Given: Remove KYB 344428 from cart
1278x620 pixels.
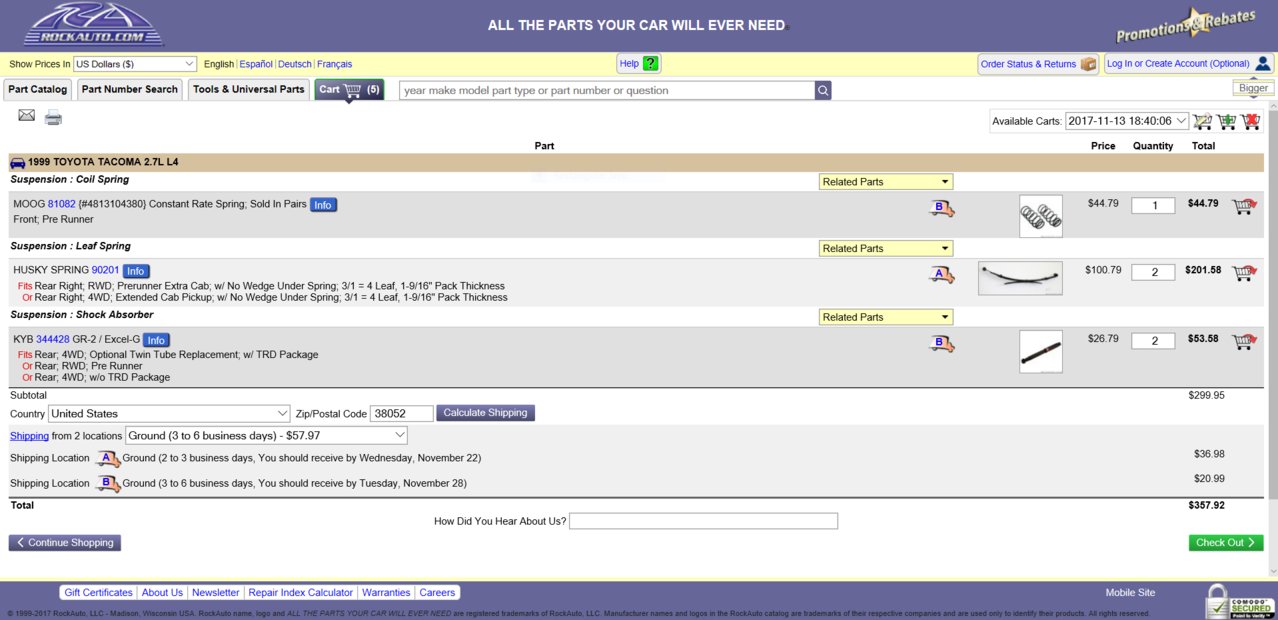Looking at the screenshot, I should click(1244, 341).
